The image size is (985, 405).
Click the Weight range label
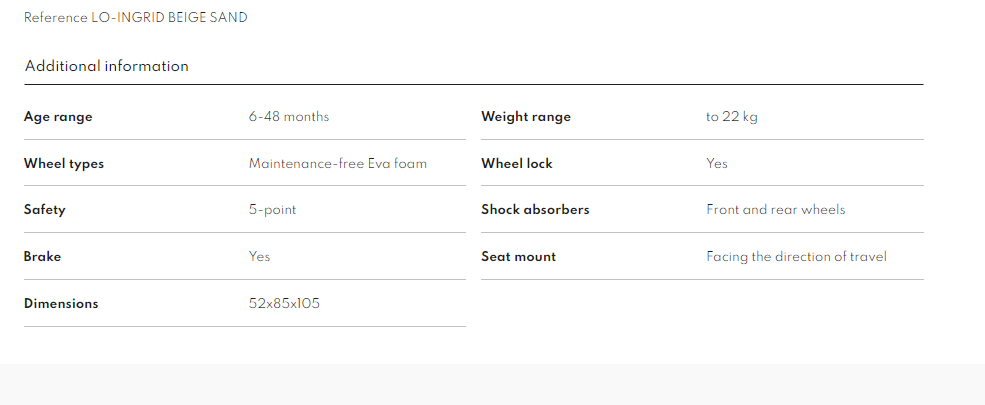click(x=526, y=116)
